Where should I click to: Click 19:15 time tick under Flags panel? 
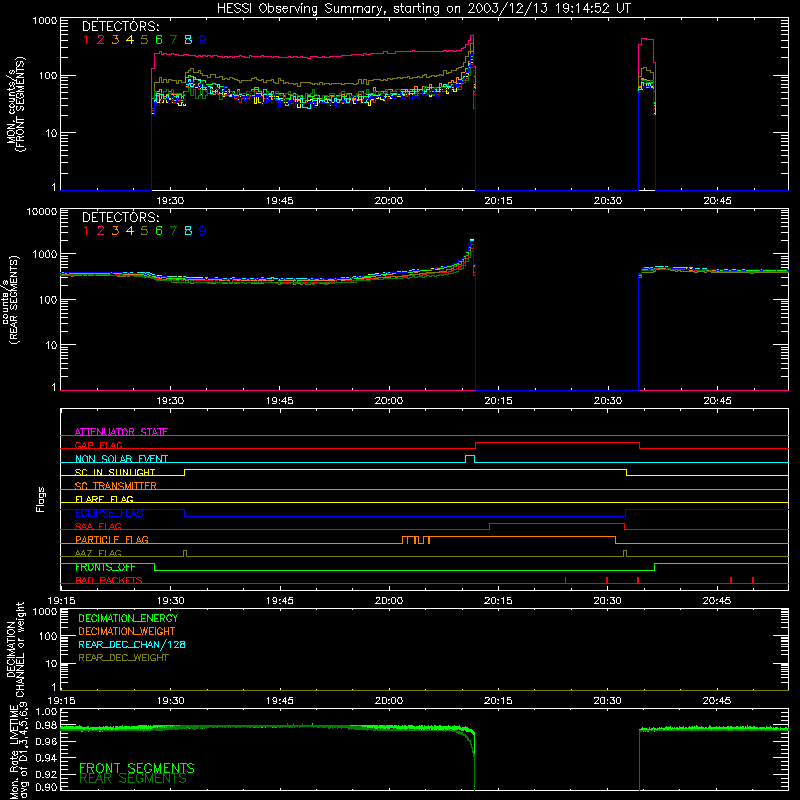coord(61,601)
